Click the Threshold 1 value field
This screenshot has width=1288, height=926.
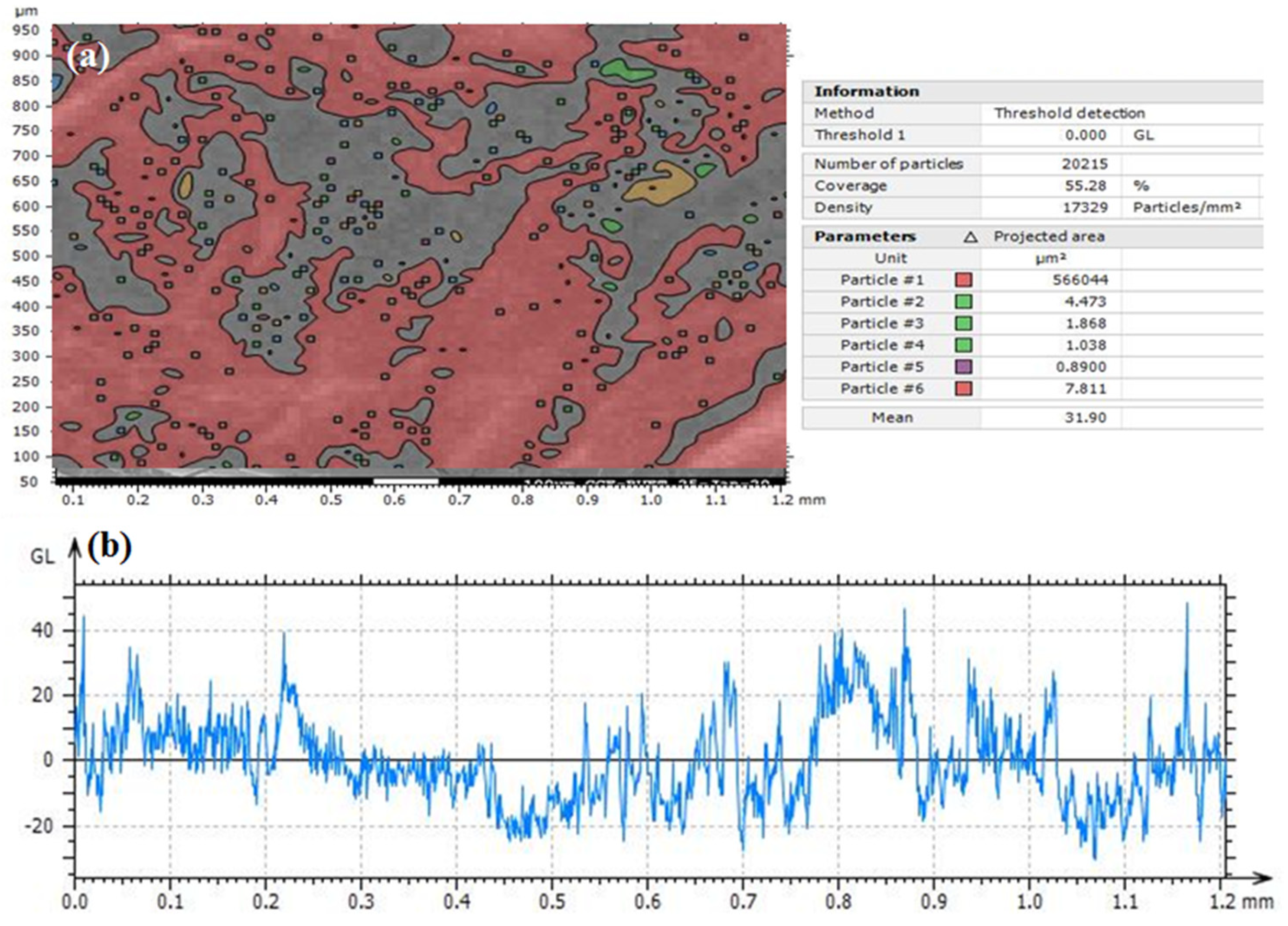click(1085, 135)
